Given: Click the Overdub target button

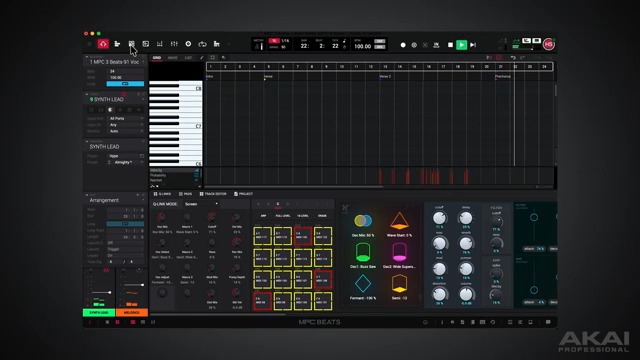Looking at the screenshot, I should [414, 45].
